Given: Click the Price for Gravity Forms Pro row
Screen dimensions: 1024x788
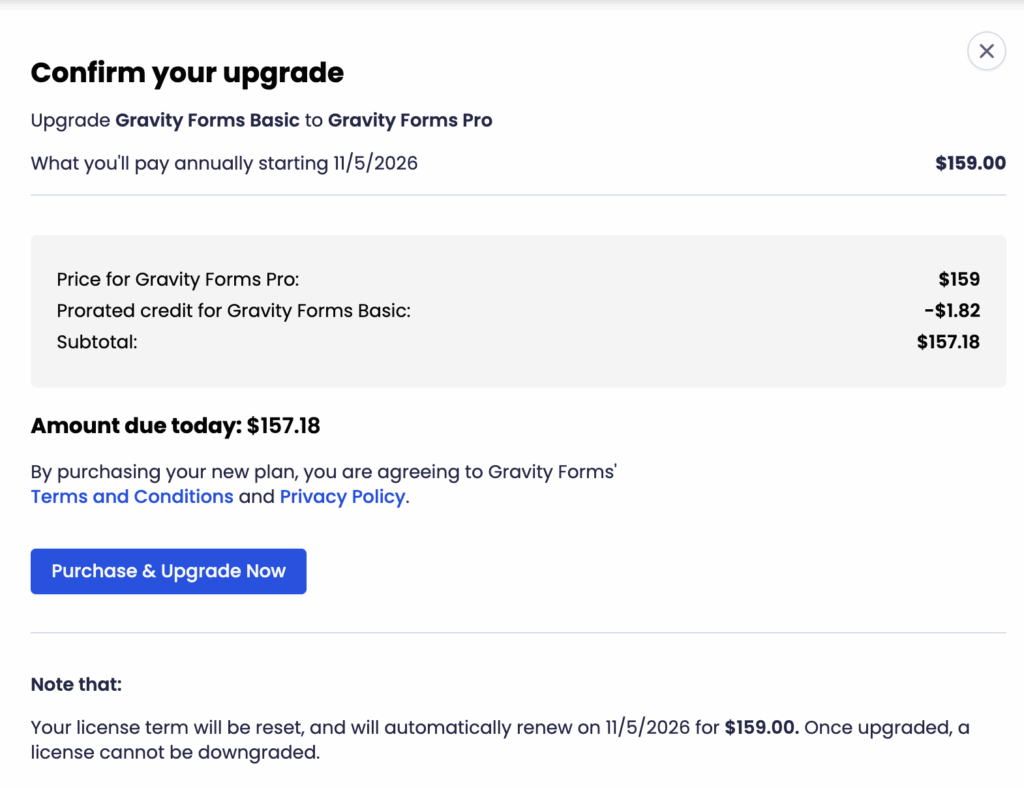Looking at the screenshot, I should 177,279.
